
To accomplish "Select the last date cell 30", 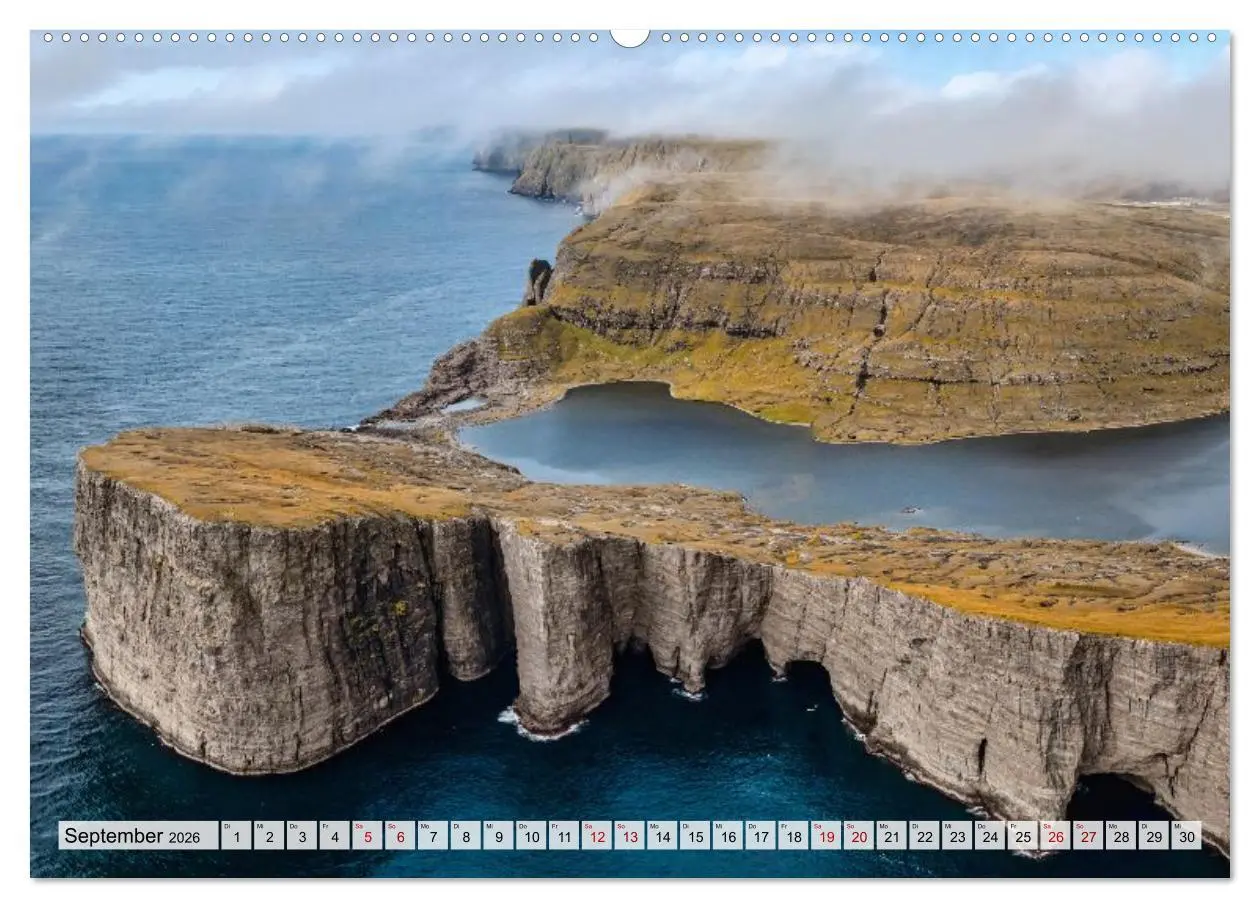I will (x=1186, y=836).
